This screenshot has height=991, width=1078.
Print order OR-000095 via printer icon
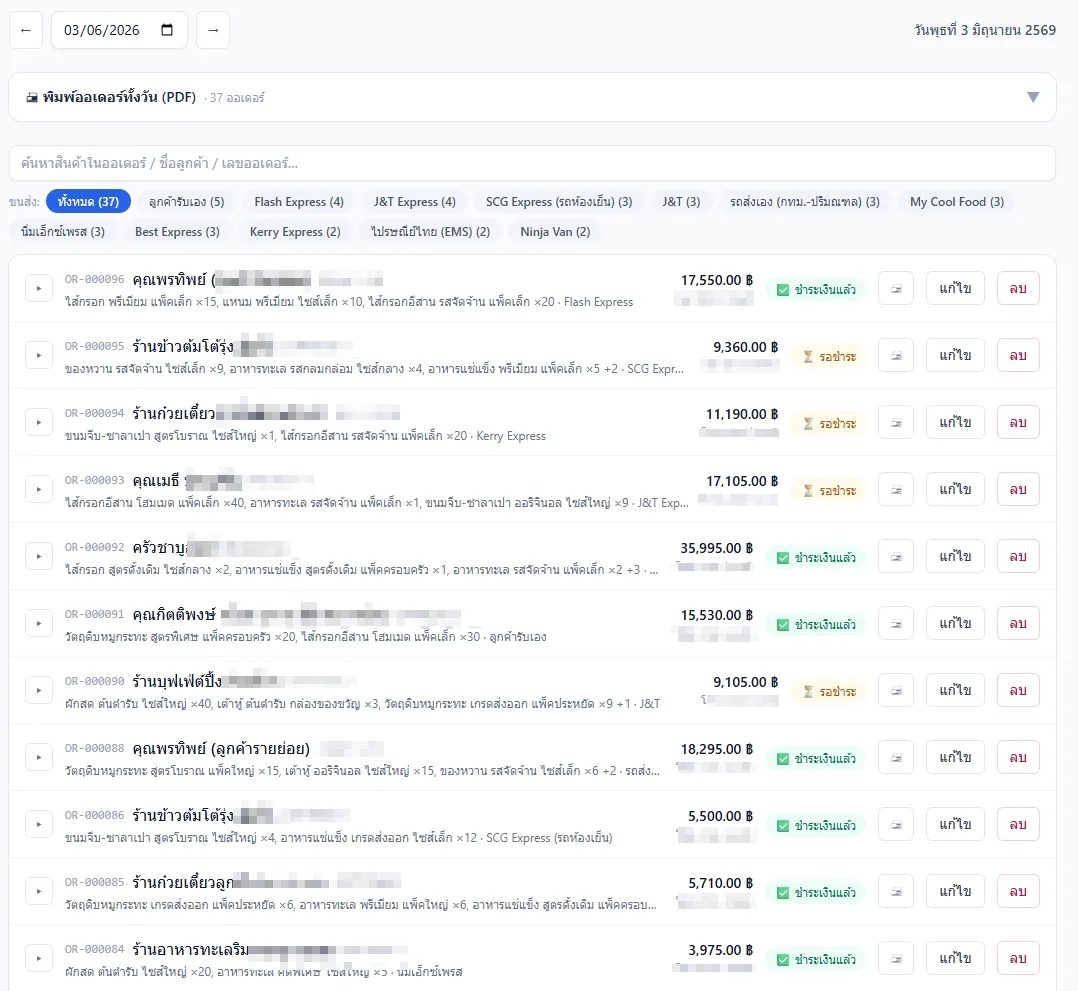(896, 356)
